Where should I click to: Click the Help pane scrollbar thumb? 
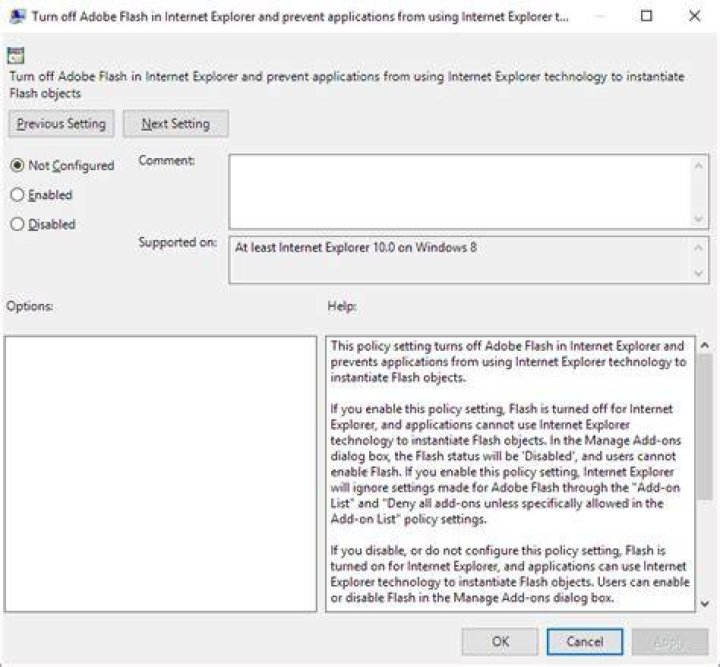point(705,426)
